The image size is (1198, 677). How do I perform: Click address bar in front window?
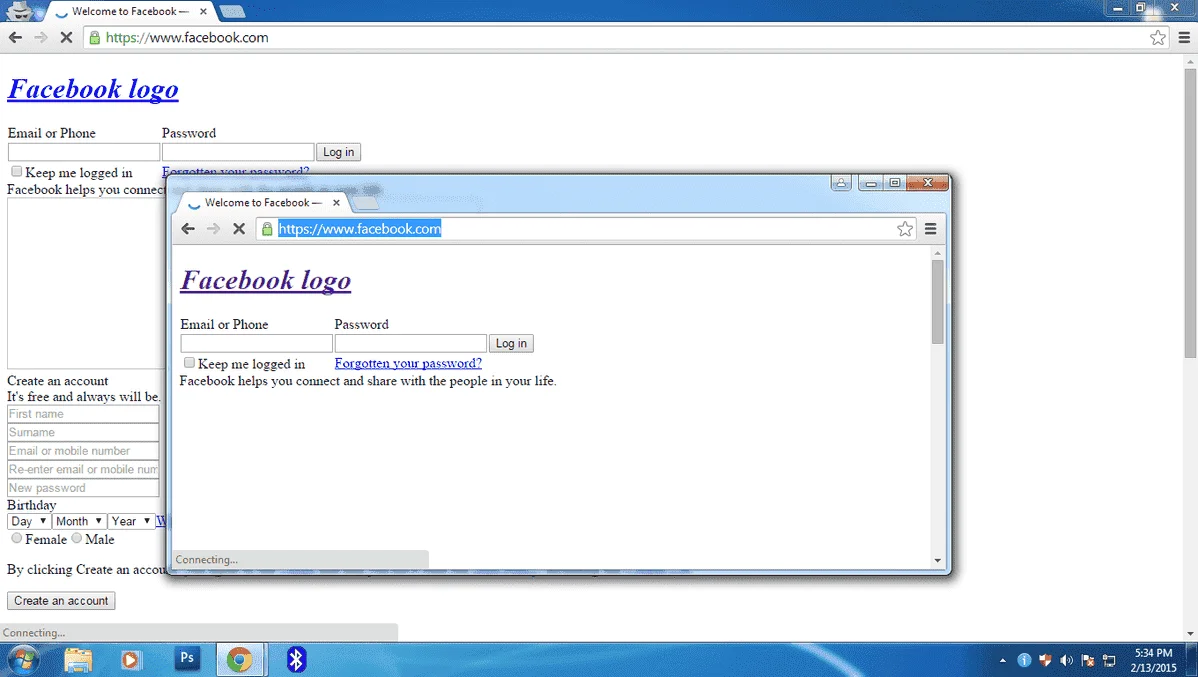pos(584,228)
